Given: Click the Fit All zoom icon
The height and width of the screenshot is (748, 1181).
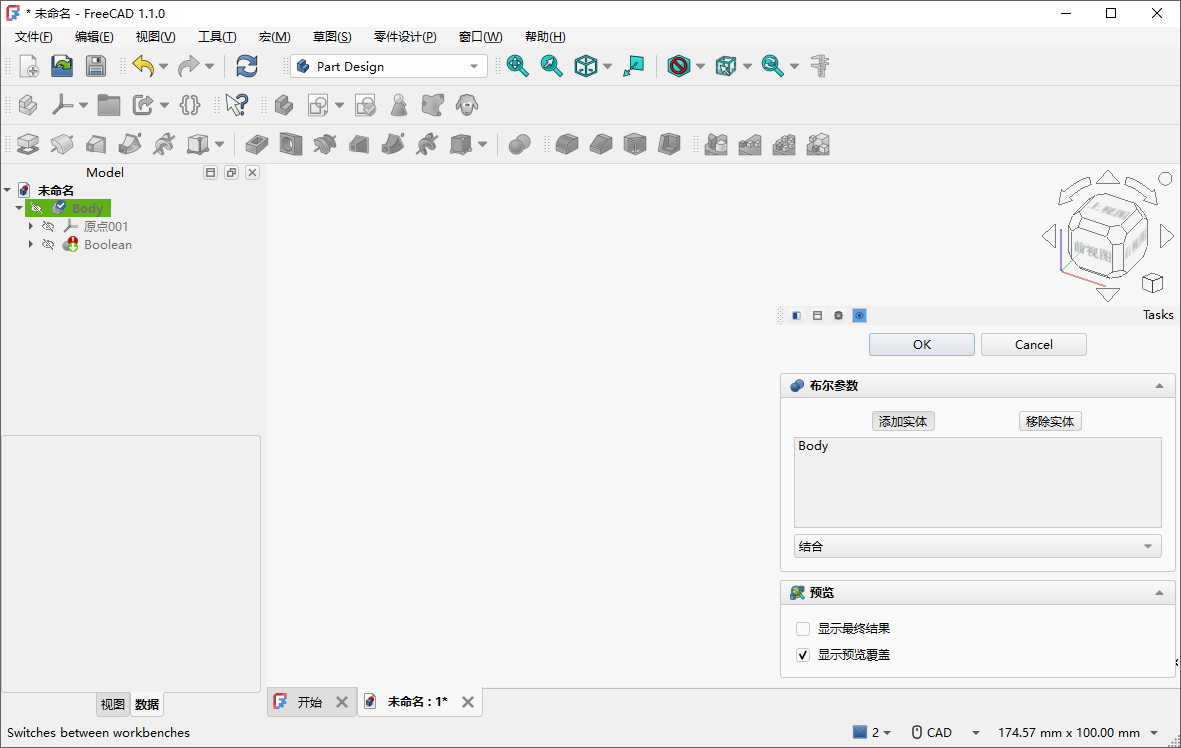Looking at the screenshot, I should pos(517,67).
